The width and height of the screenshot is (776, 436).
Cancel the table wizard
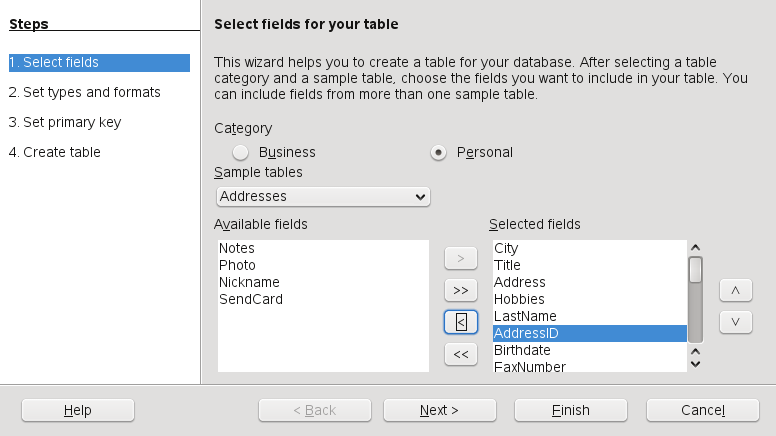click(702, 410)
